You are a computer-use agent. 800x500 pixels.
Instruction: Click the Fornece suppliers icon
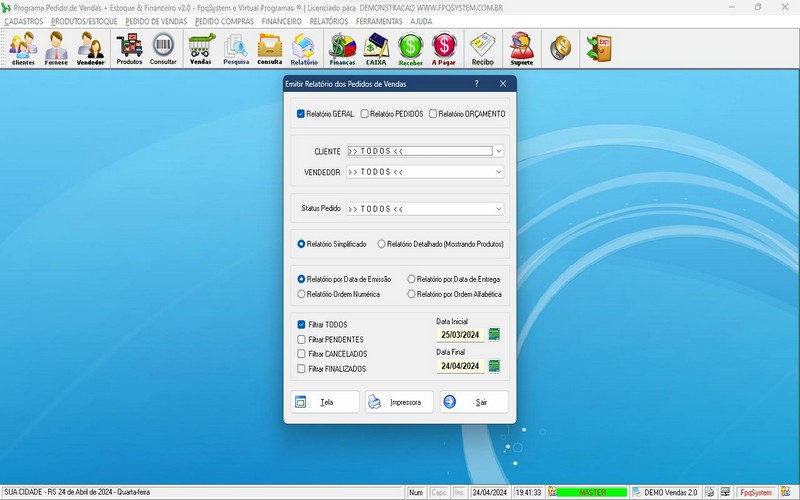tap(57, 48)
